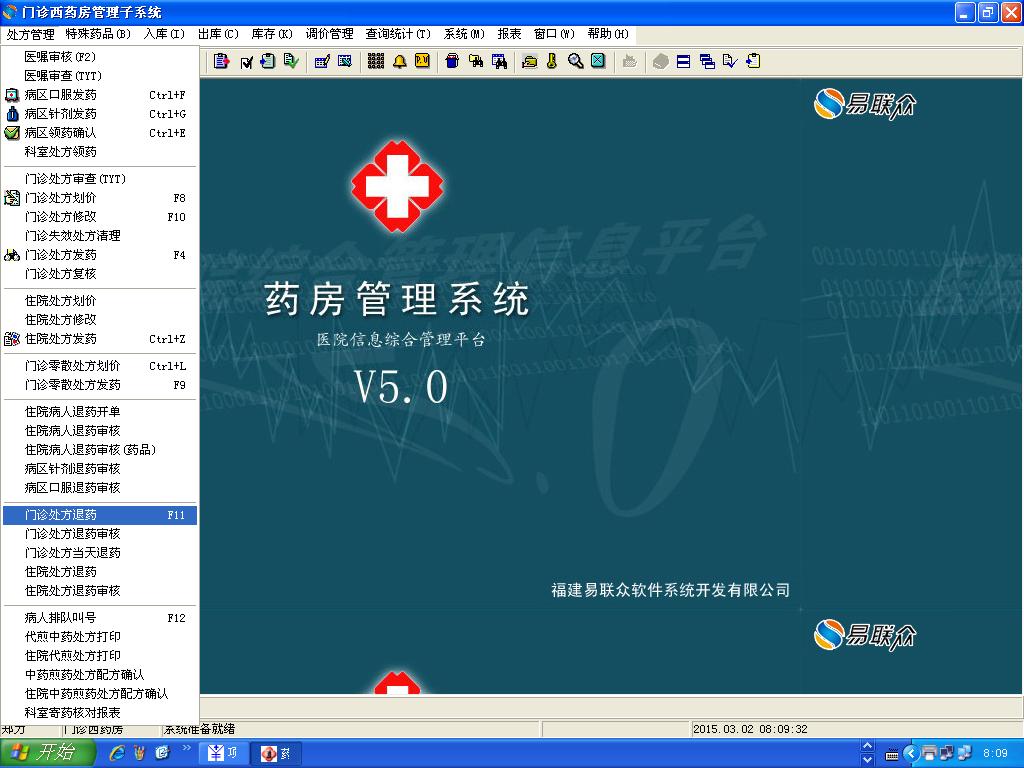Select 住院处方退药 menu entry
The height and width of the screenshot is (768, 1024).
pyautogui.click(x=100, y=571)
